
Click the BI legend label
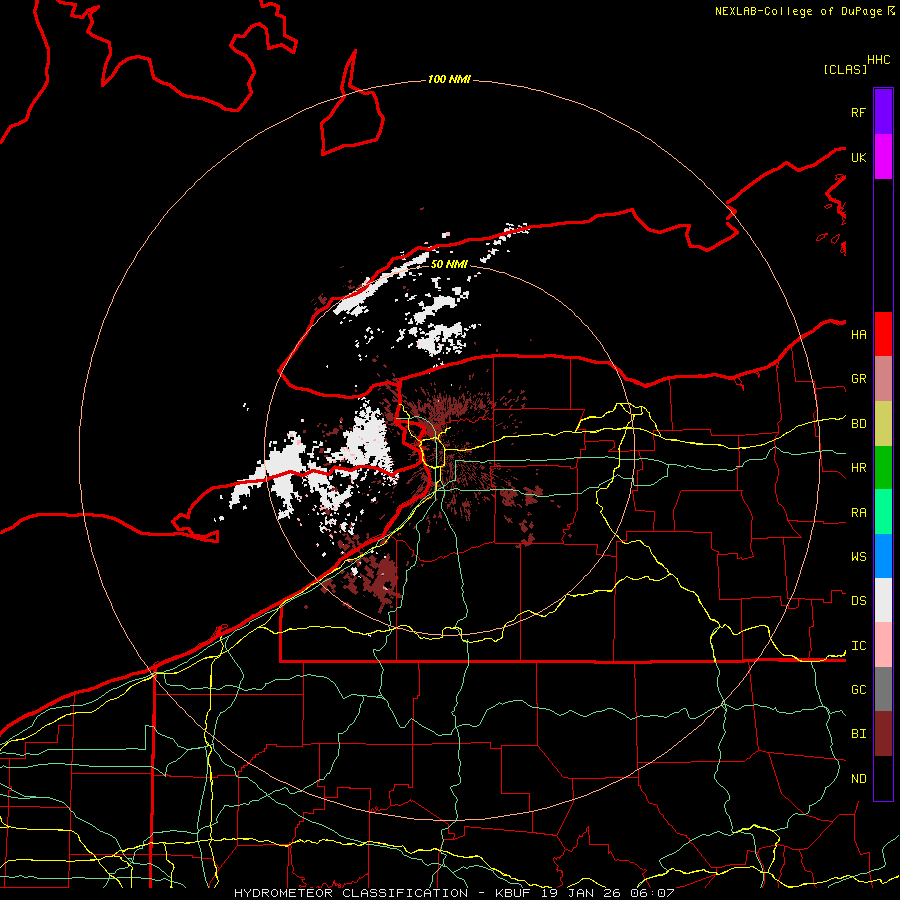click(x=858, y=734)
